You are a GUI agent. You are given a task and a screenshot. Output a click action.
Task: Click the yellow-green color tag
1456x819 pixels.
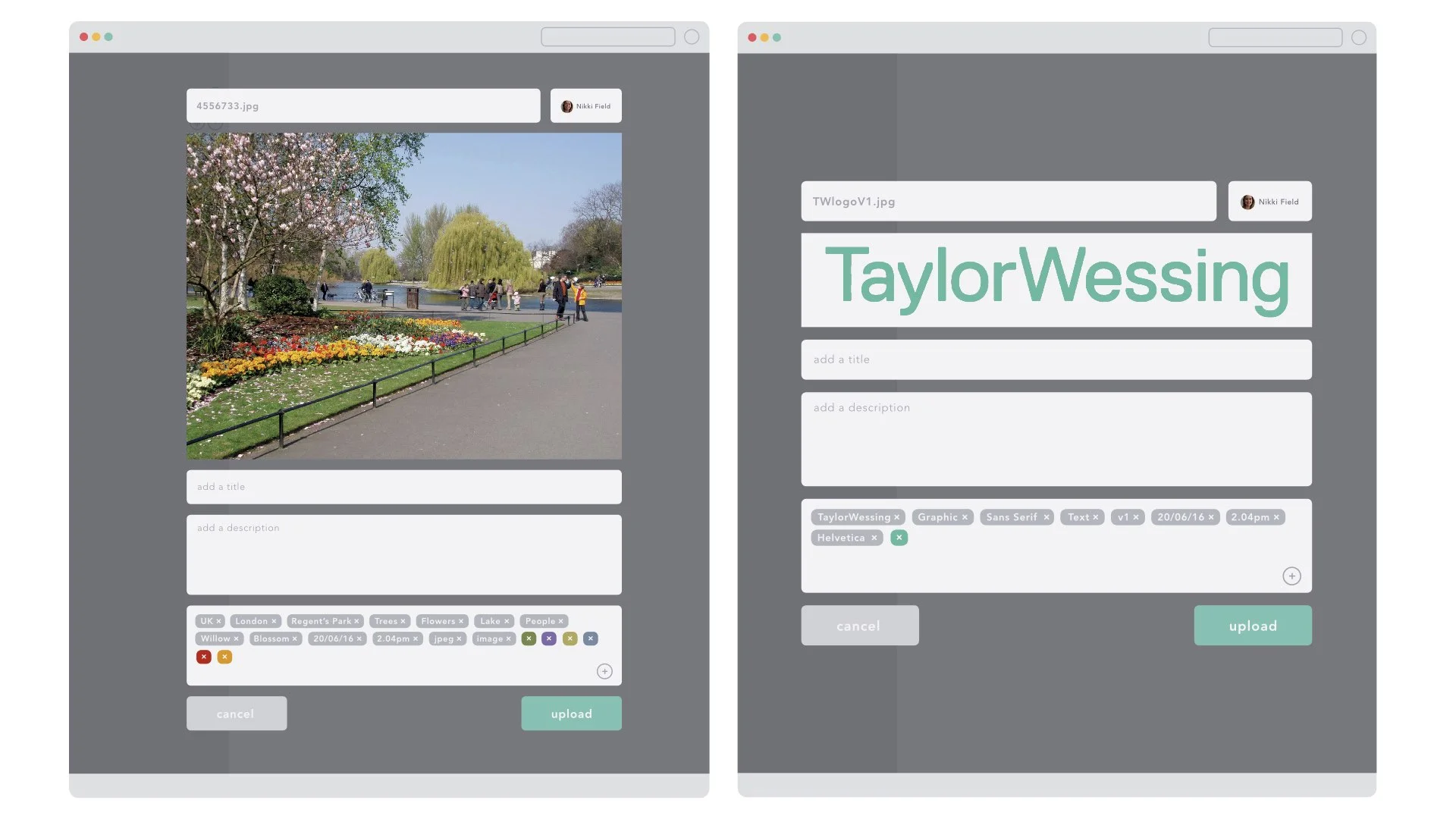point(570,639)
